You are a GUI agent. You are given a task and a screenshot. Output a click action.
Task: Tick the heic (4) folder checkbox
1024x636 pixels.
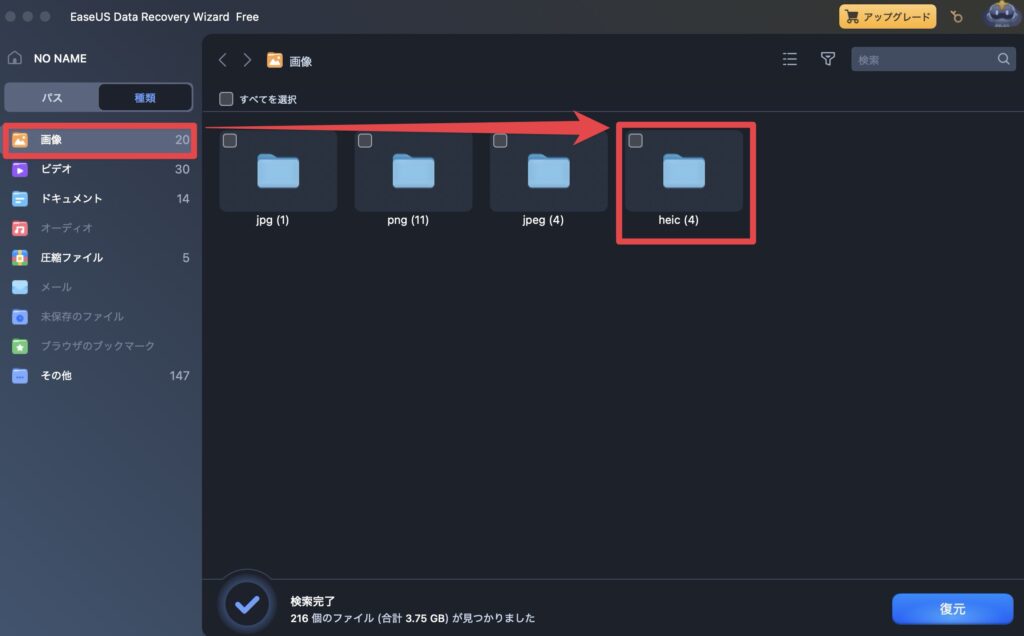(635, 141)
